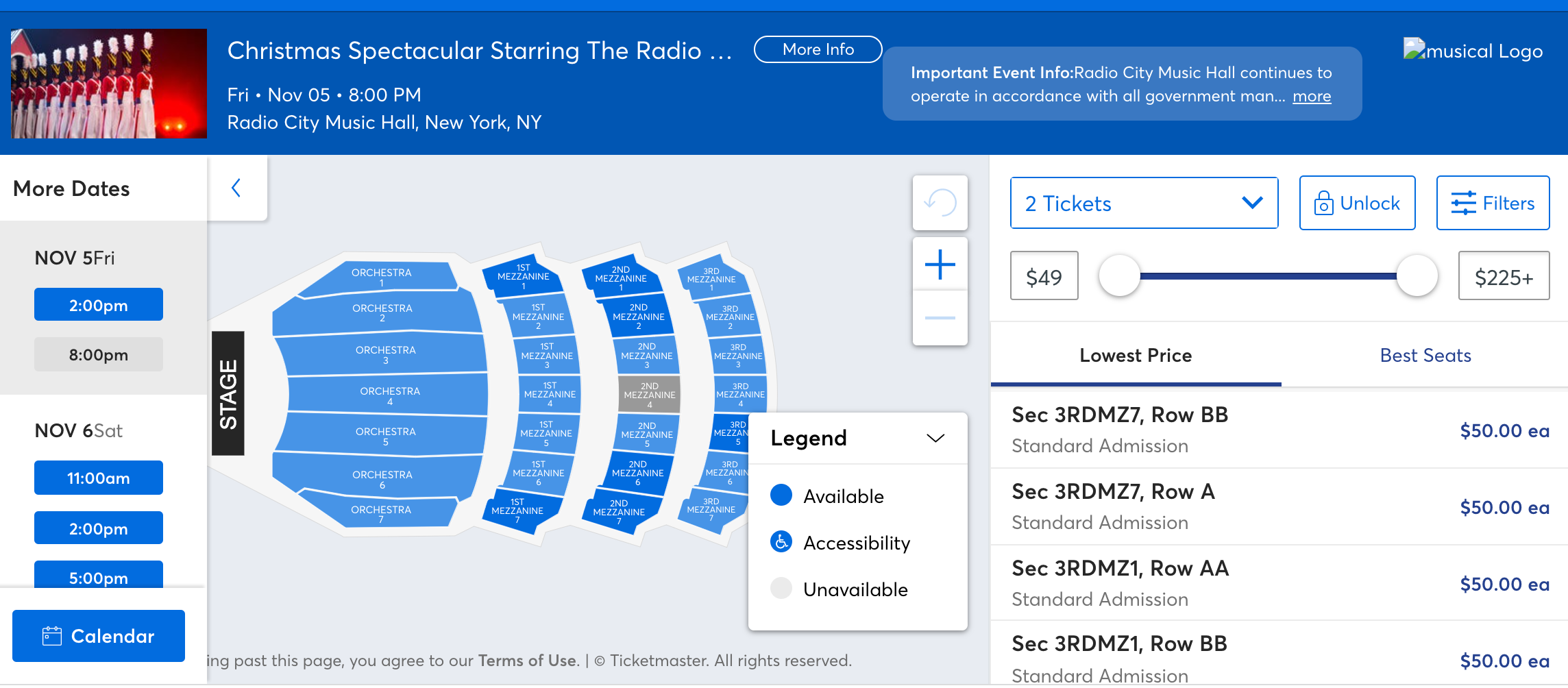The width and height of the screenshot is (1568, 688).
Task: Select the Nov 5 2:00pm showtime
Action: tap(99, 304)
